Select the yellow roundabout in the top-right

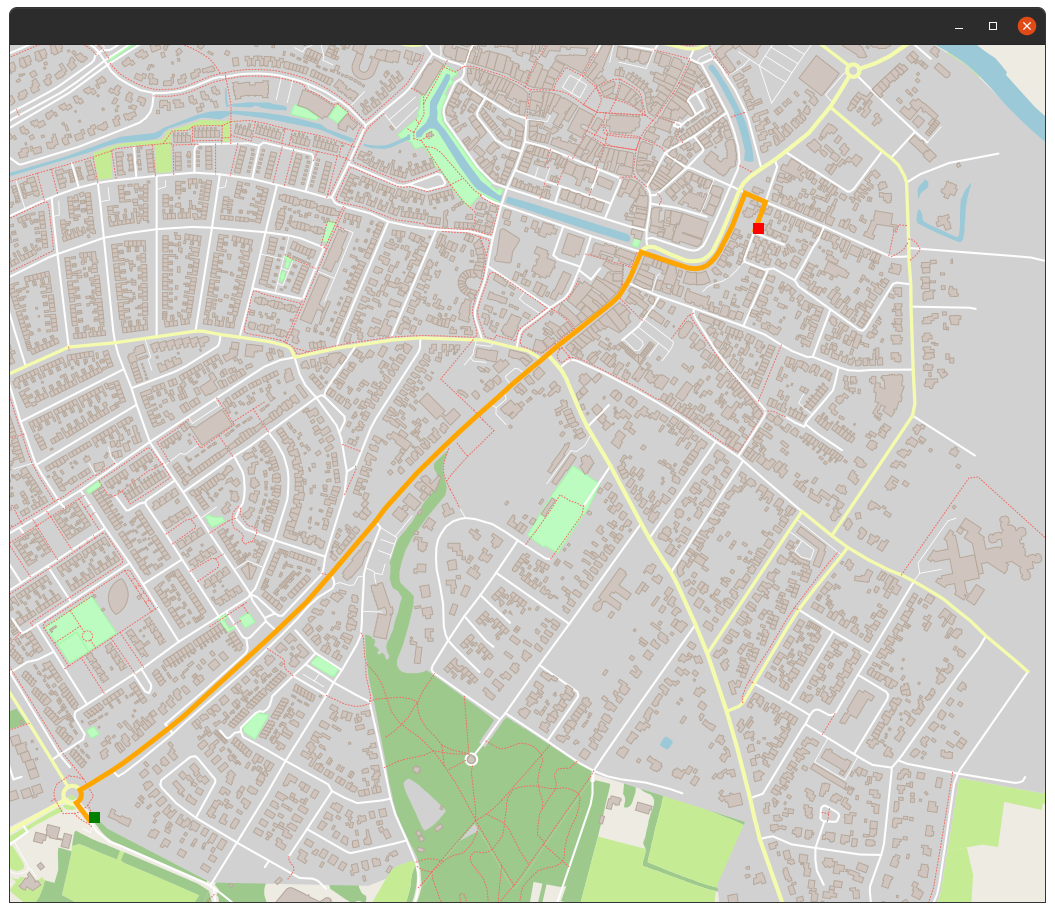coord(853,71)
